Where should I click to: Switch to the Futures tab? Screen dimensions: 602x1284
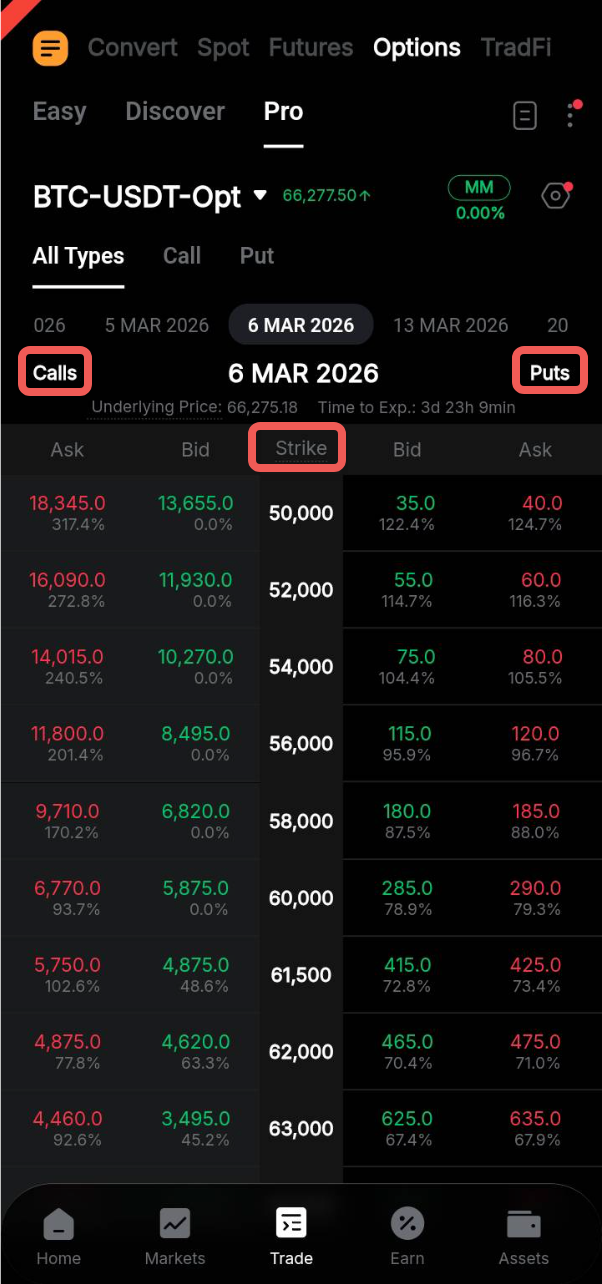pyautogui.click(x=311, y=48)
